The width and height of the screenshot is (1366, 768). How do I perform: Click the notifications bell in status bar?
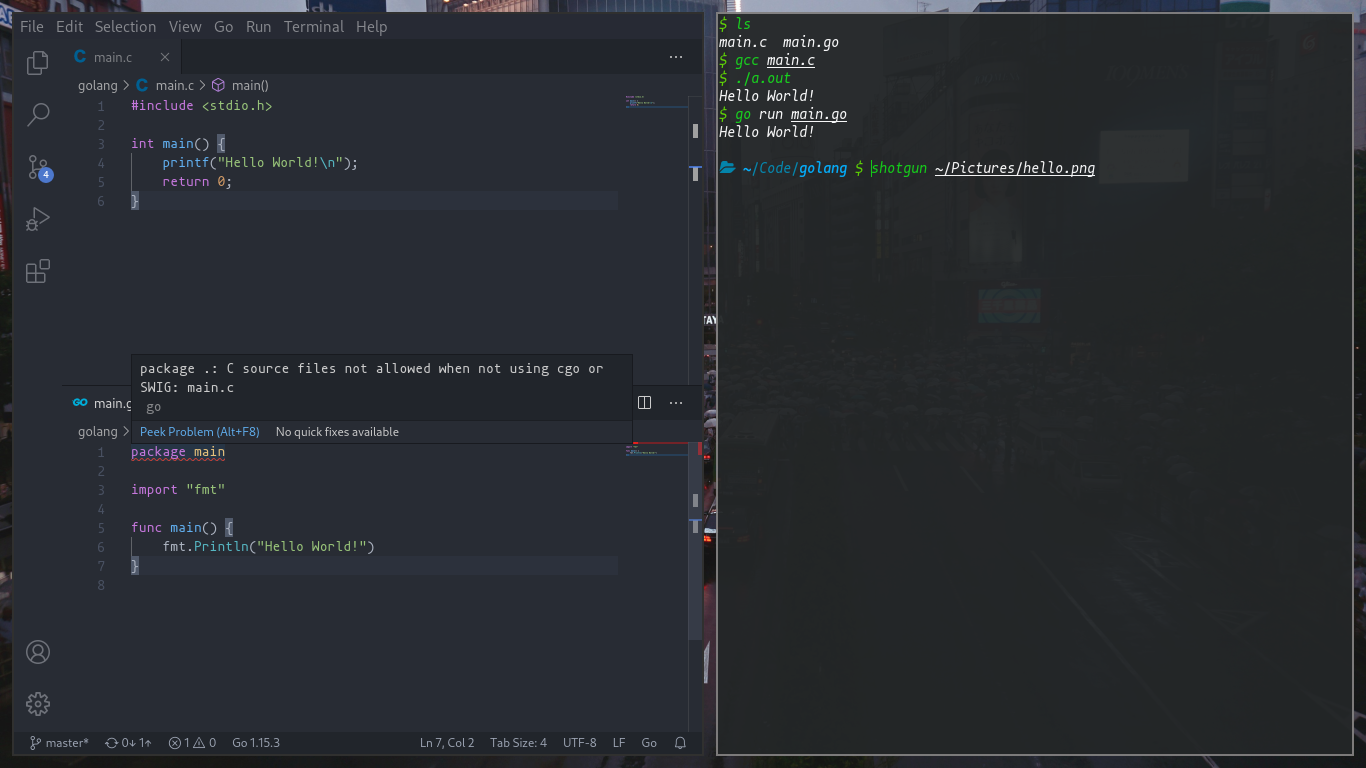click(x=680, y=743)
